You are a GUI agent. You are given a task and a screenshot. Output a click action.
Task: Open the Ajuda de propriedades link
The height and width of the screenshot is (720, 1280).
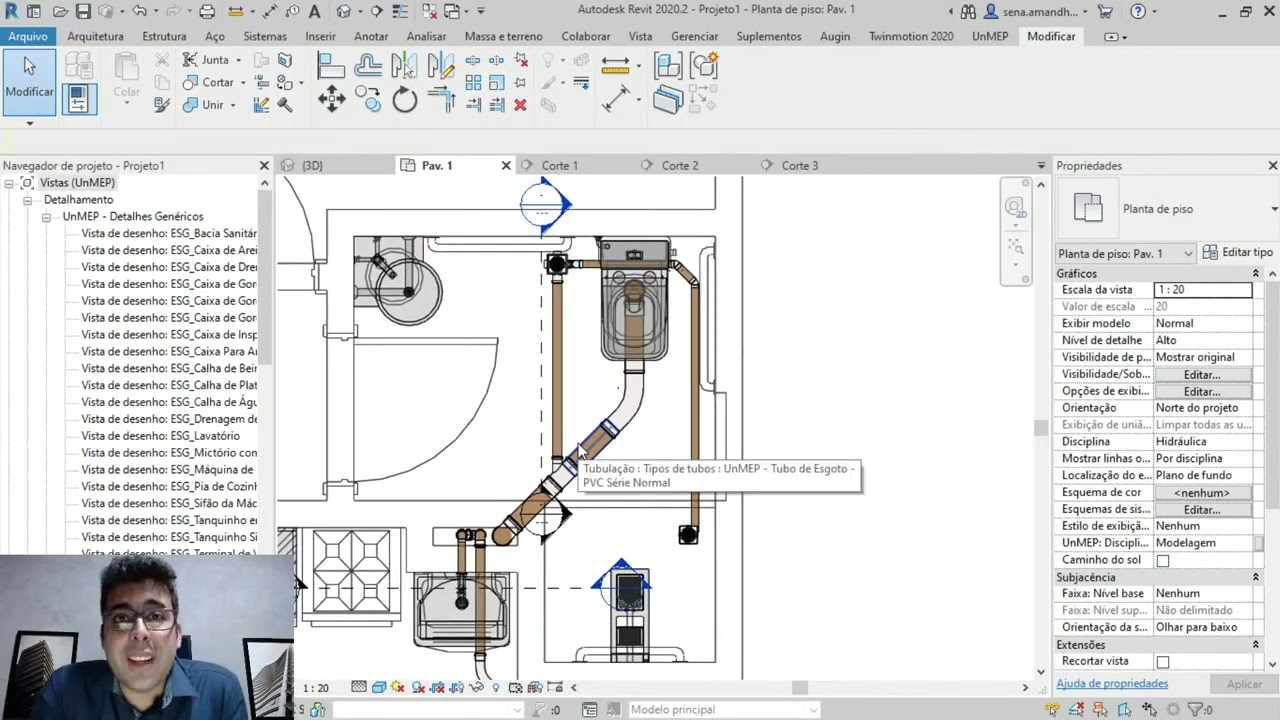1112,684
